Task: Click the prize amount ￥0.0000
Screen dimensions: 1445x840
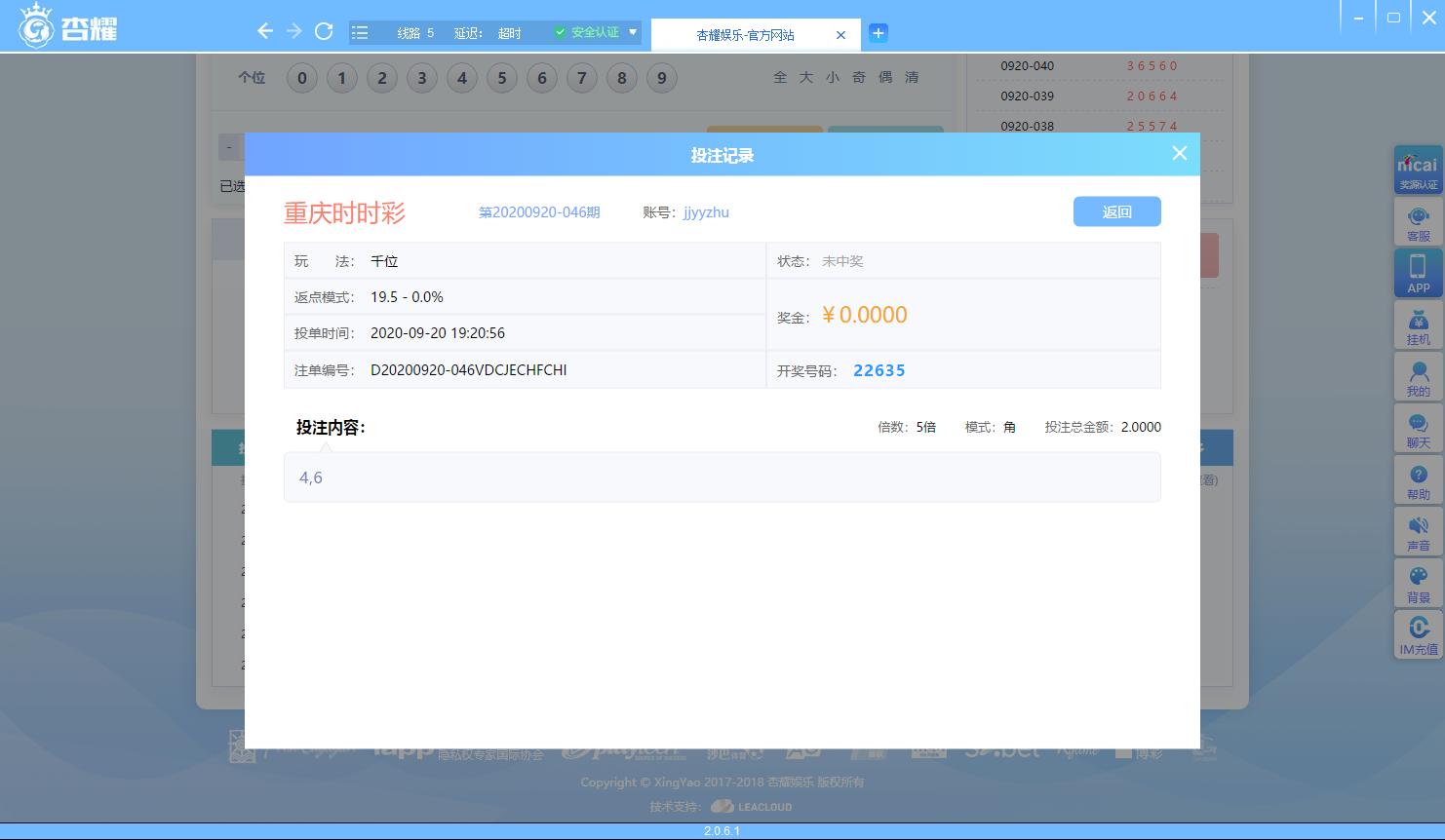Action: pos(864,315)
